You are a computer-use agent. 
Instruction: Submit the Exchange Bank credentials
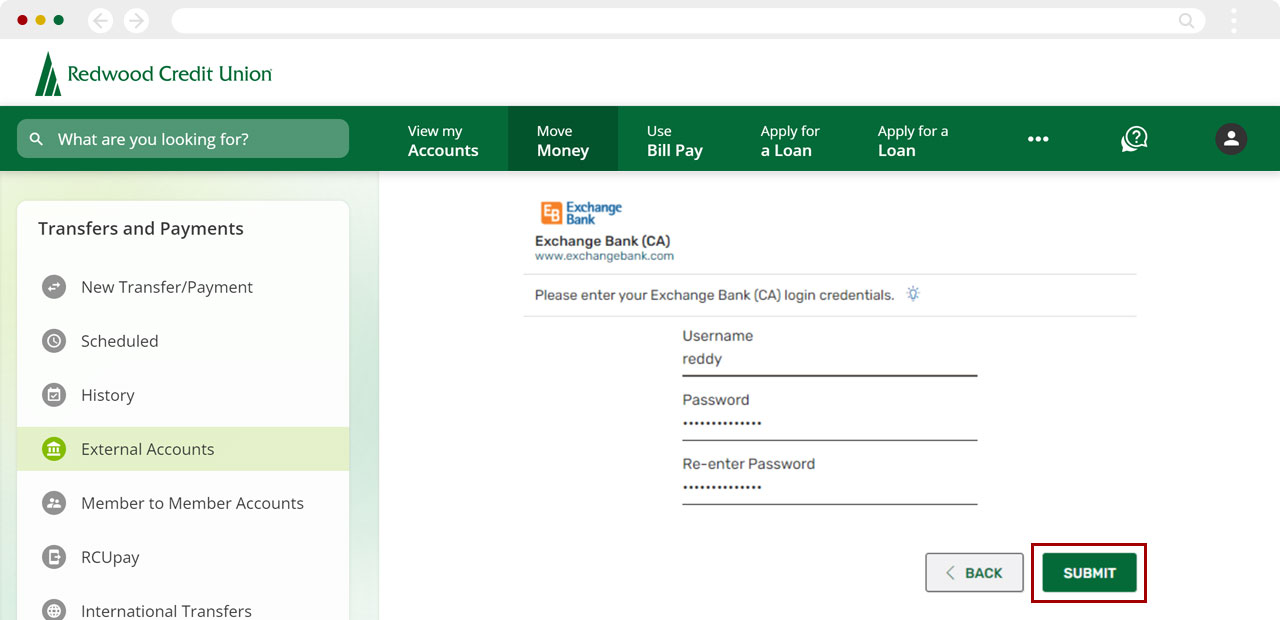coord(1089,573)
